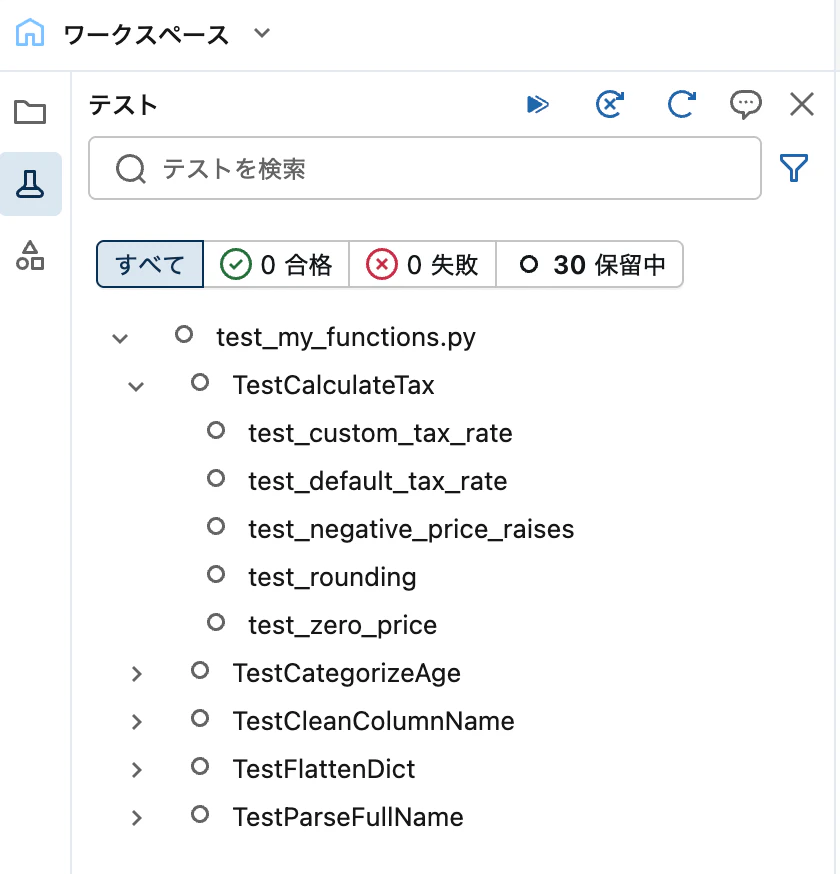Expand the TestCategorizeAge group
This screenshot has height=874, width=840.
136,674
